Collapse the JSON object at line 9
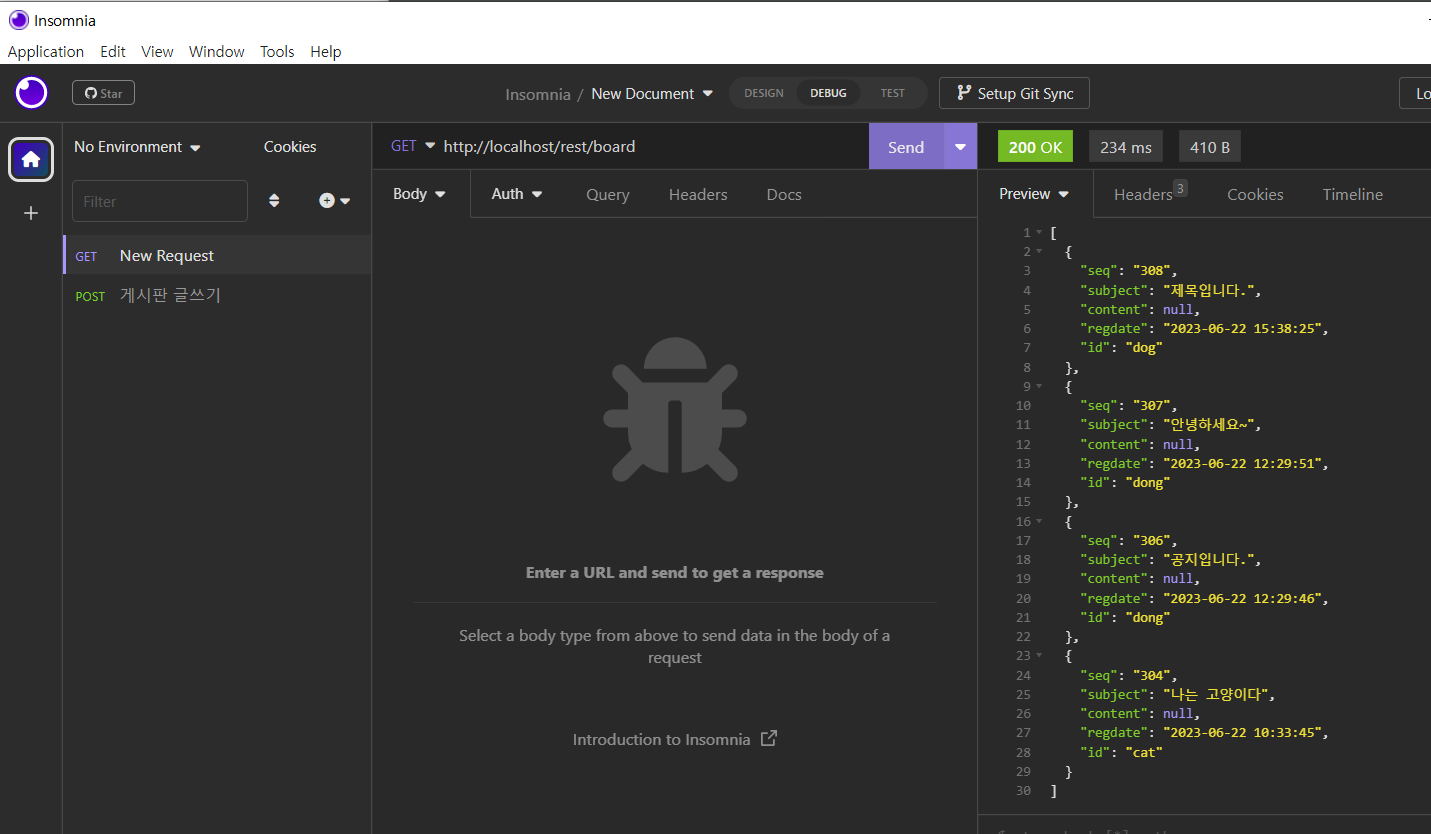Image resolution: width=1431 pixels, height=834 pixels. (1039, 386)
